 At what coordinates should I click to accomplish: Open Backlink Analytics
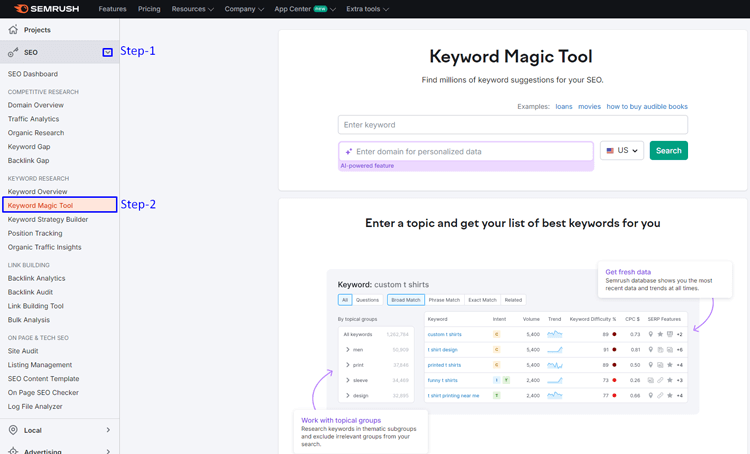(36, 278)
